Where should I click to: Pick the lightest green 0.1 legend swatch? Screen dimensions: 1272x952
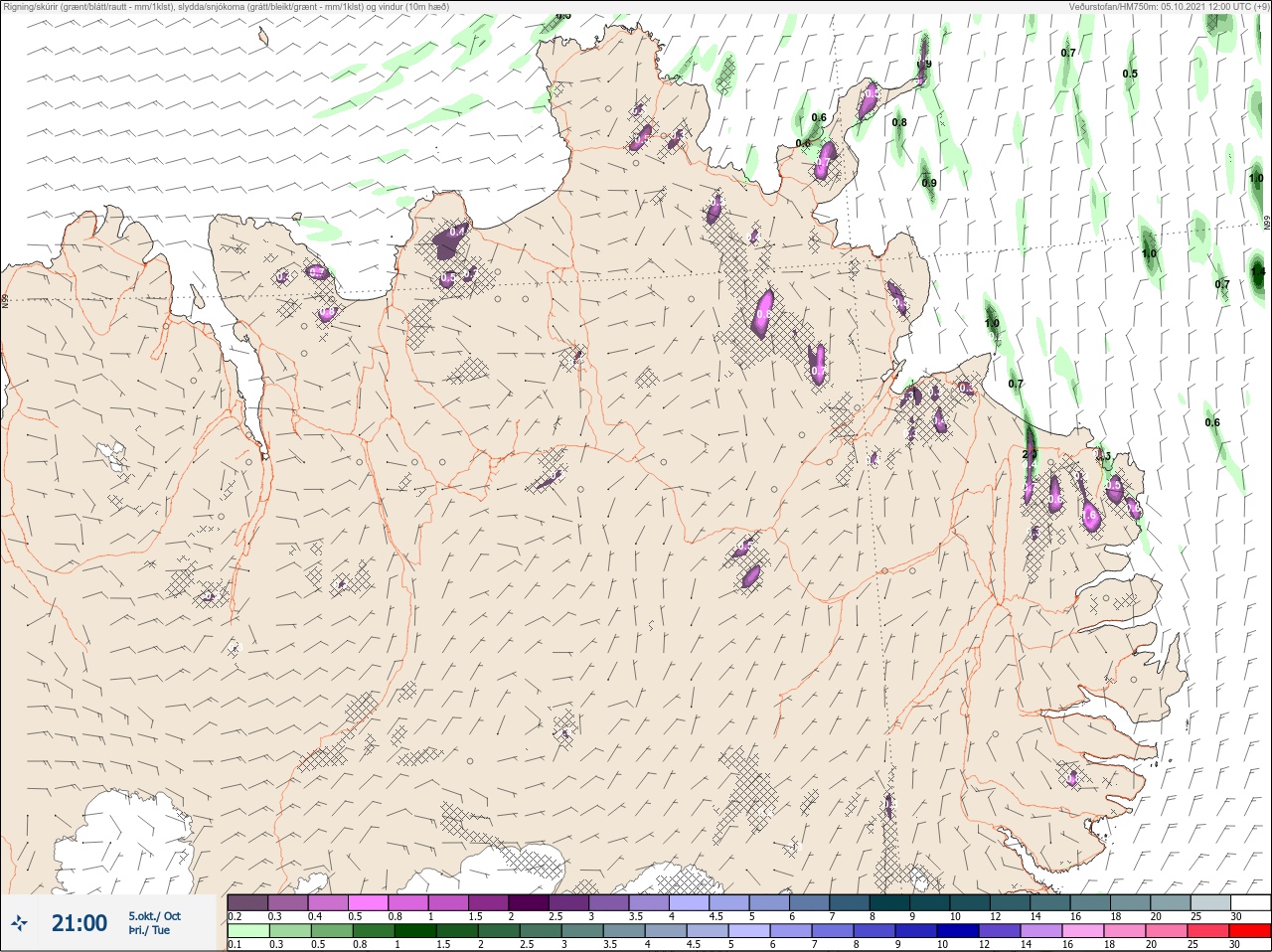pos(247,931)
